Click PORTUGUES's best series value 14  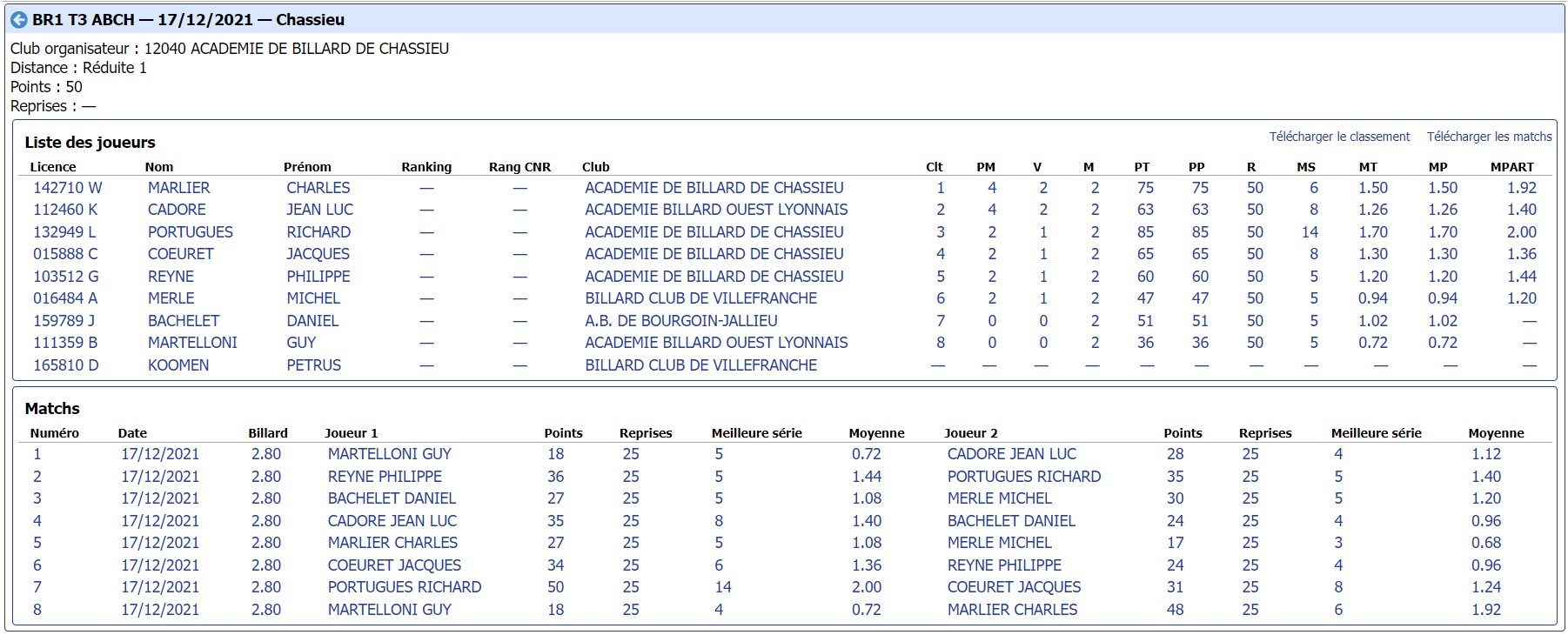1310,232
